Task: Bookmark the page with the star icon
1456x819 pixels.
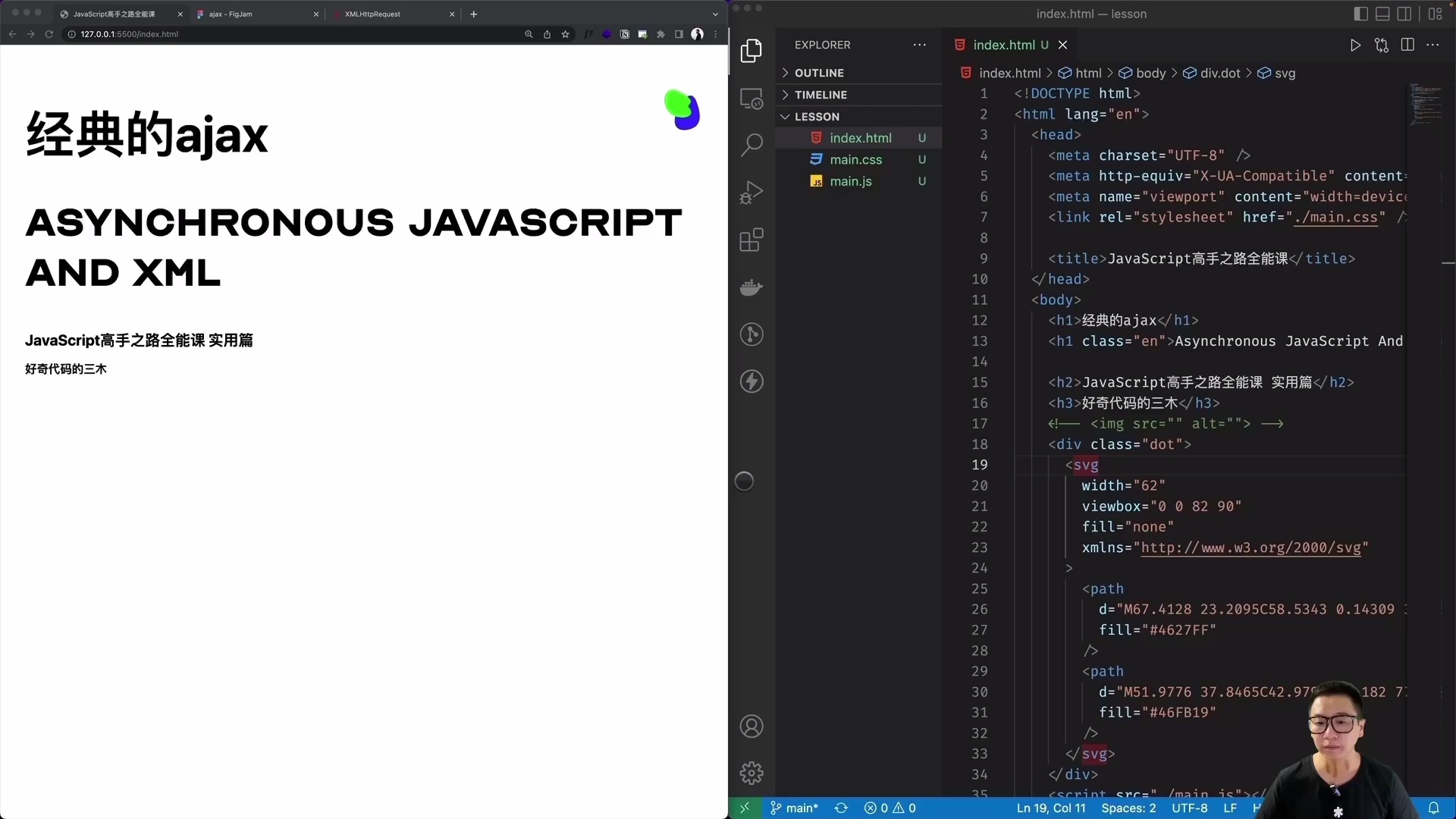Action: 566,34
